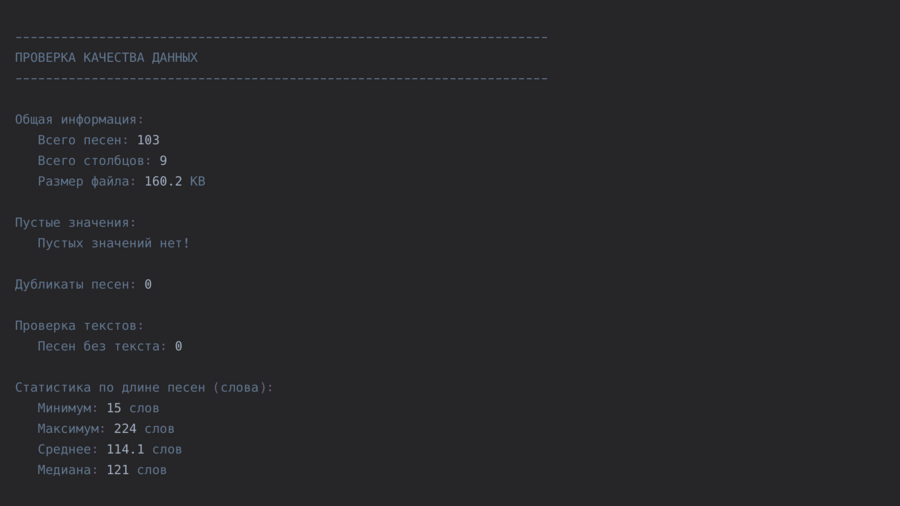
Task: Click the maximum value 224
Action: pyautogui.click(x=125, y=429)
